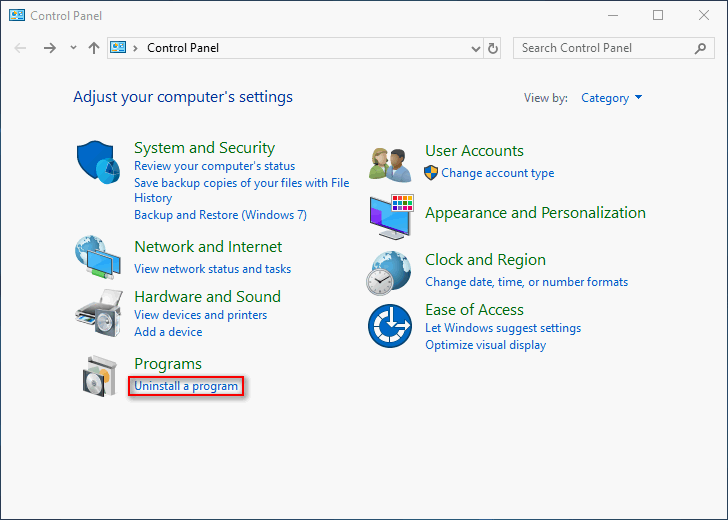The width and height of the screenshot is (728, 520).
Task: Open User Accounts category
Action: click(474, 151)
